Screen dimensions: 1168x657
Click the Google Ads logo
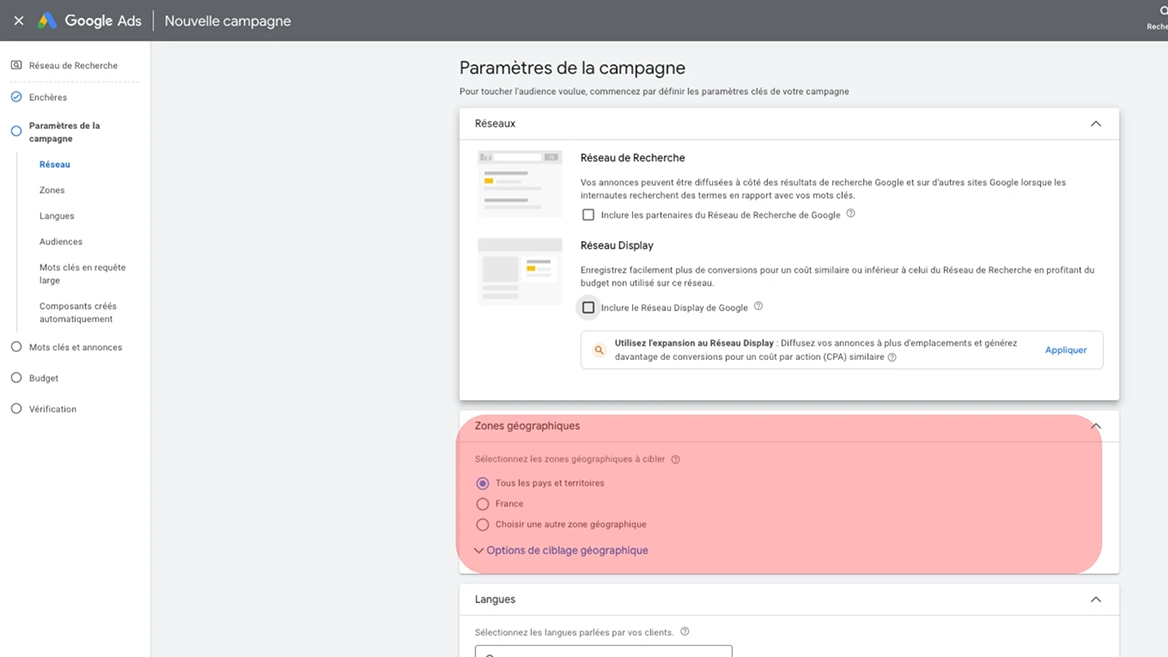[x=47, y=21]
